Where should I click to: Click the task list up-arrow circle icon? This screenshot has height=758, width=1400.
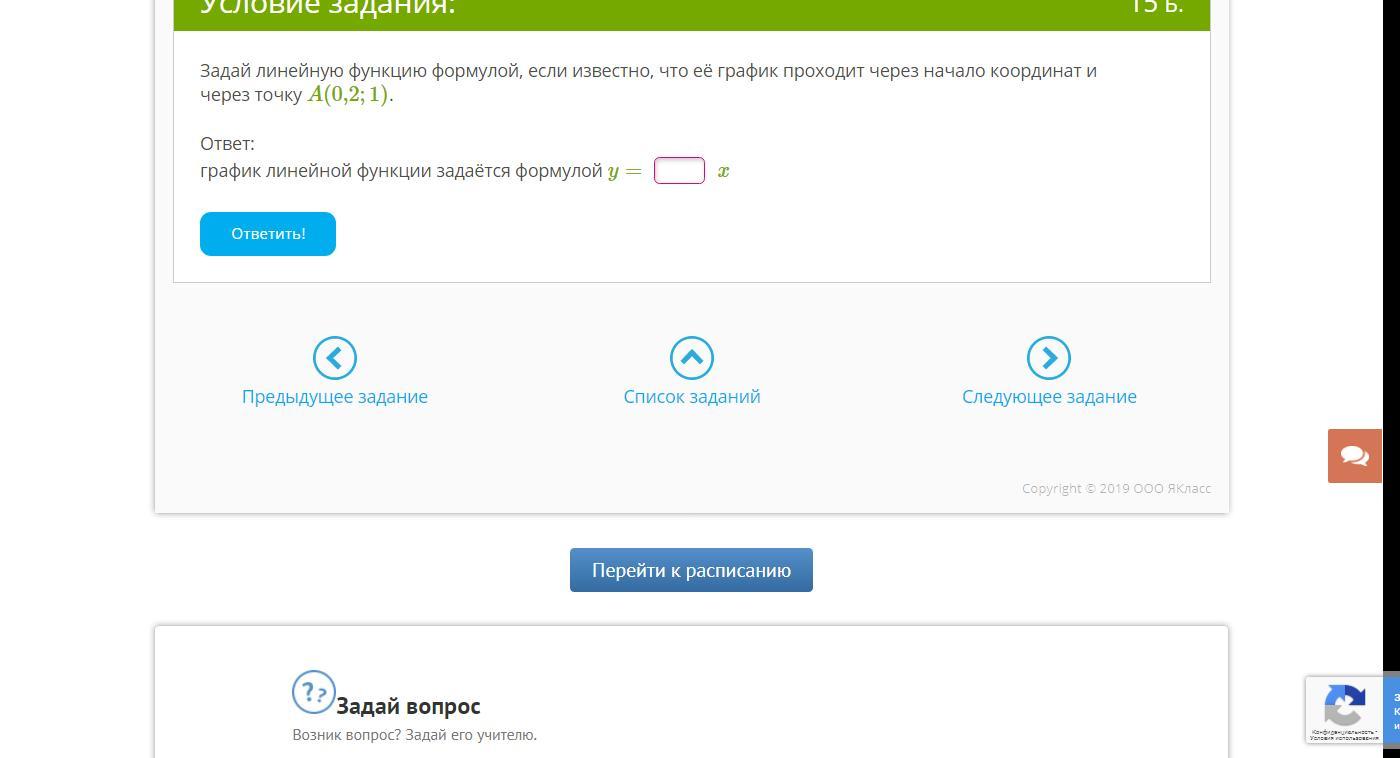(x=691, y=358)
